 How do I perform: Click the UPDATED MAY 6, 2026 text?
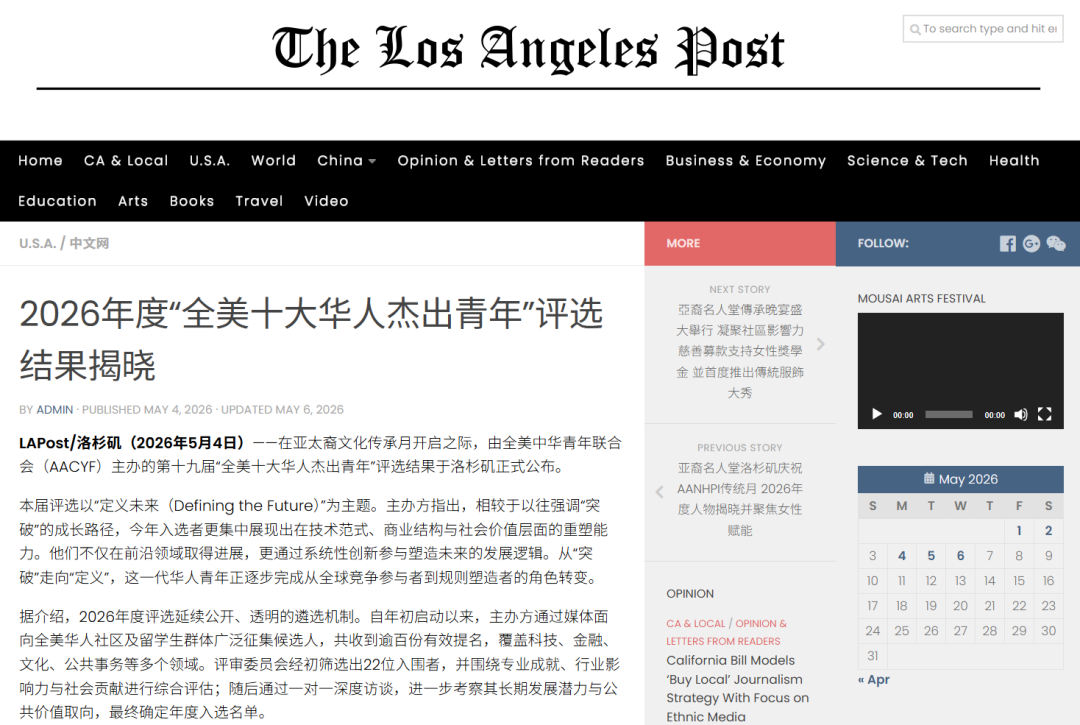pos(282,410)
